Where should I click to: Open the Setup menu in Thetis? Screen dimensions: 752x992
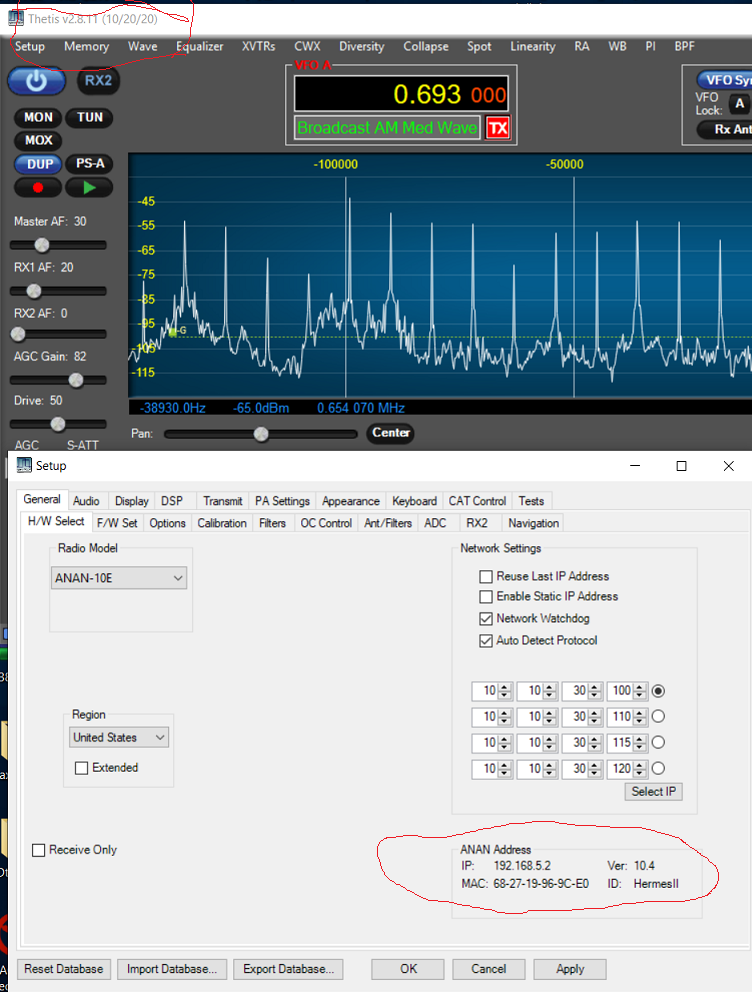pos(30,46)
